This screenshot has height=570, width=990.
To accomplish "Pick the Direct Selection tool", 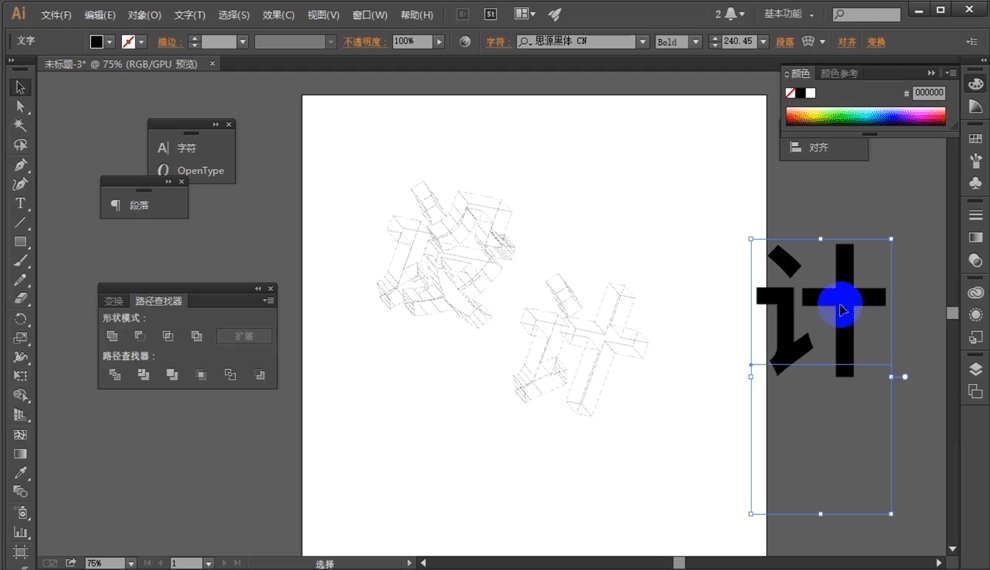I will pyautogui.click(x=20, y=107).
